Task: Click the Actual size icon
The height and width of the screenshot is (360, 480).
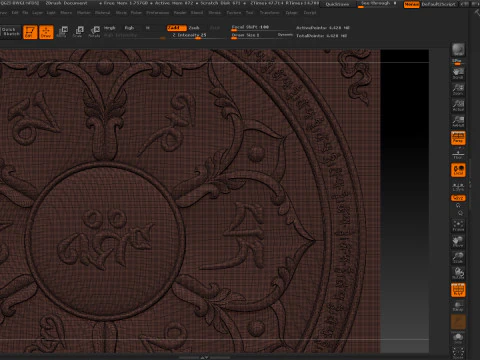Action: click(x=458, y=105)
